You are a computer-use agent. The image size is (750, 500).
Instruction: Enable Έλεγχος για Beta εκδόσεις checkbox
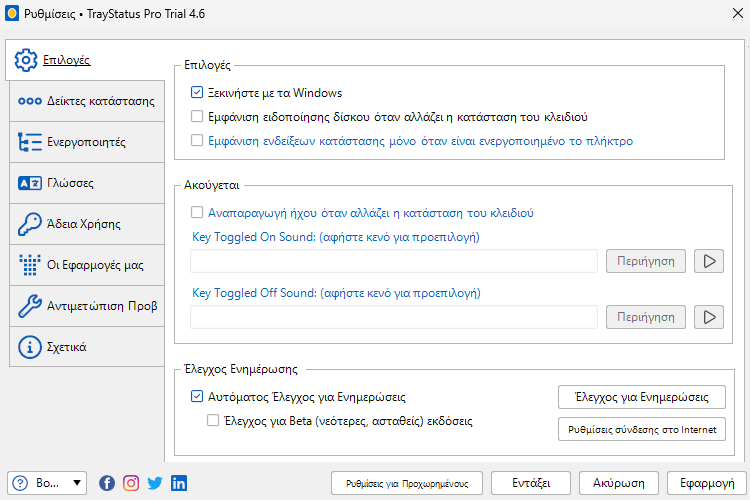coord(213,420)
